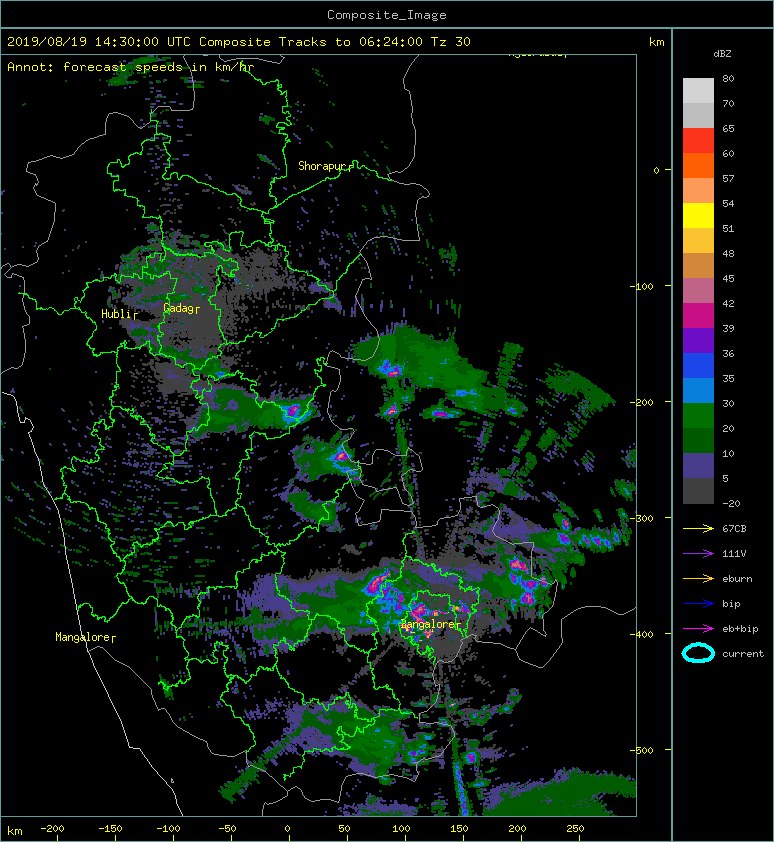Pick the royal blue 35–36 dBZ band

point(698,365)
